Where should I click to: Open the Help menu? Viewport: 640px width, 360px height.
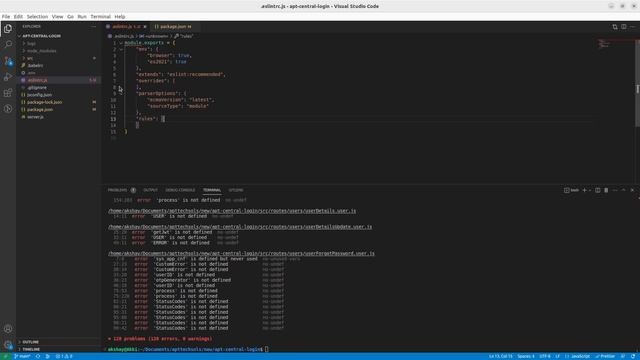[120, 17]
